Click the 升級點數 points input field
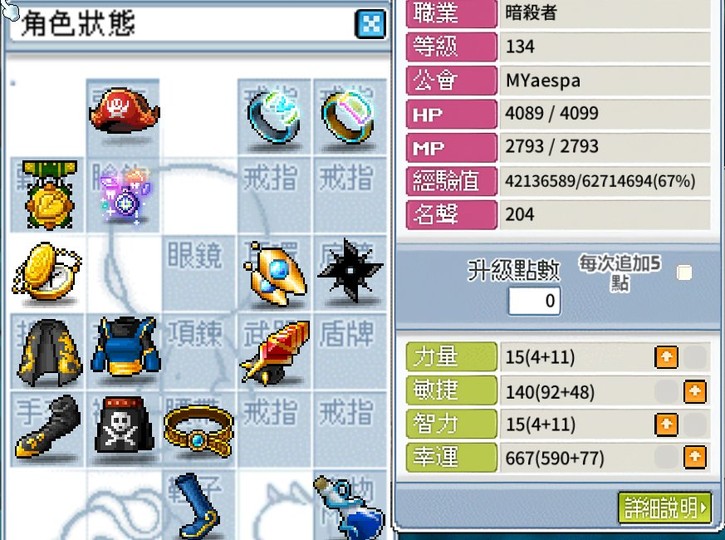The width and height of the screenshot is (725, 540). pos(535,301)
